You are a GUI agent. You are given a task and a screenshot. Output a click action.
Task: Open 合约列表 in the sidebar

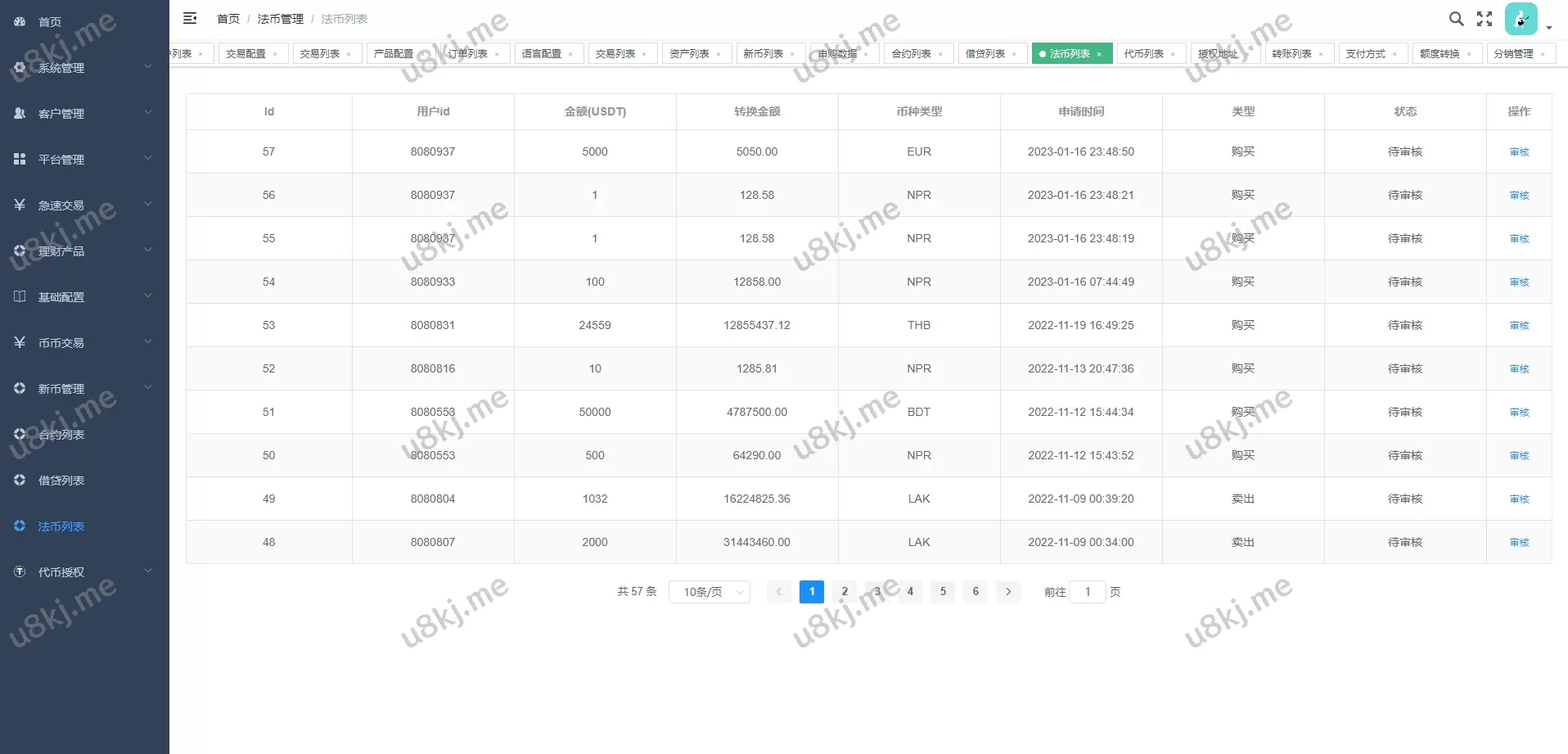61,435
